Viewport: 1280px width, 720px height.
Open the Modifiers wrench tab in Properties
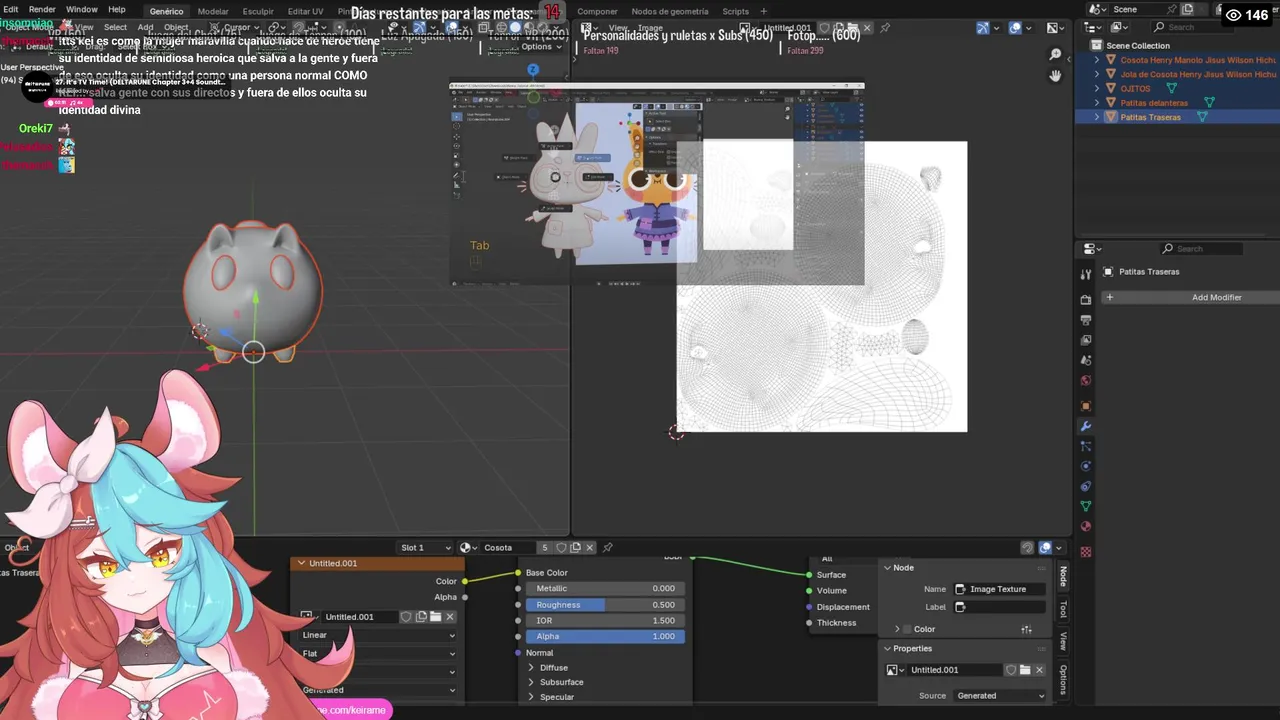(x=1086, y=426)
